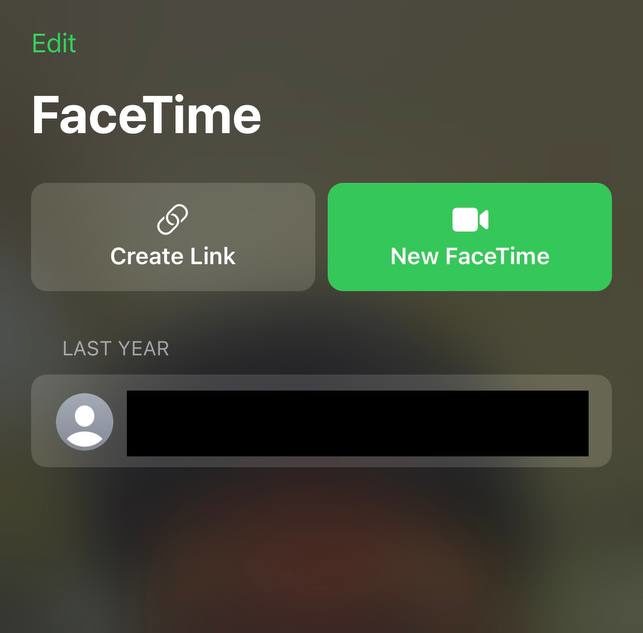The height and width of the screenshot is (633, 643).
Task: Open the Create Link button
Action: [x=173, y=237]
